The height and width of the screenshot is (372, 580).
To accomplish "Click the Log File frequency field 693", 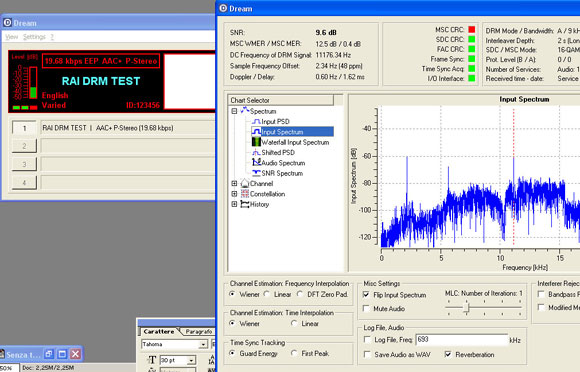I will point(462,339).
